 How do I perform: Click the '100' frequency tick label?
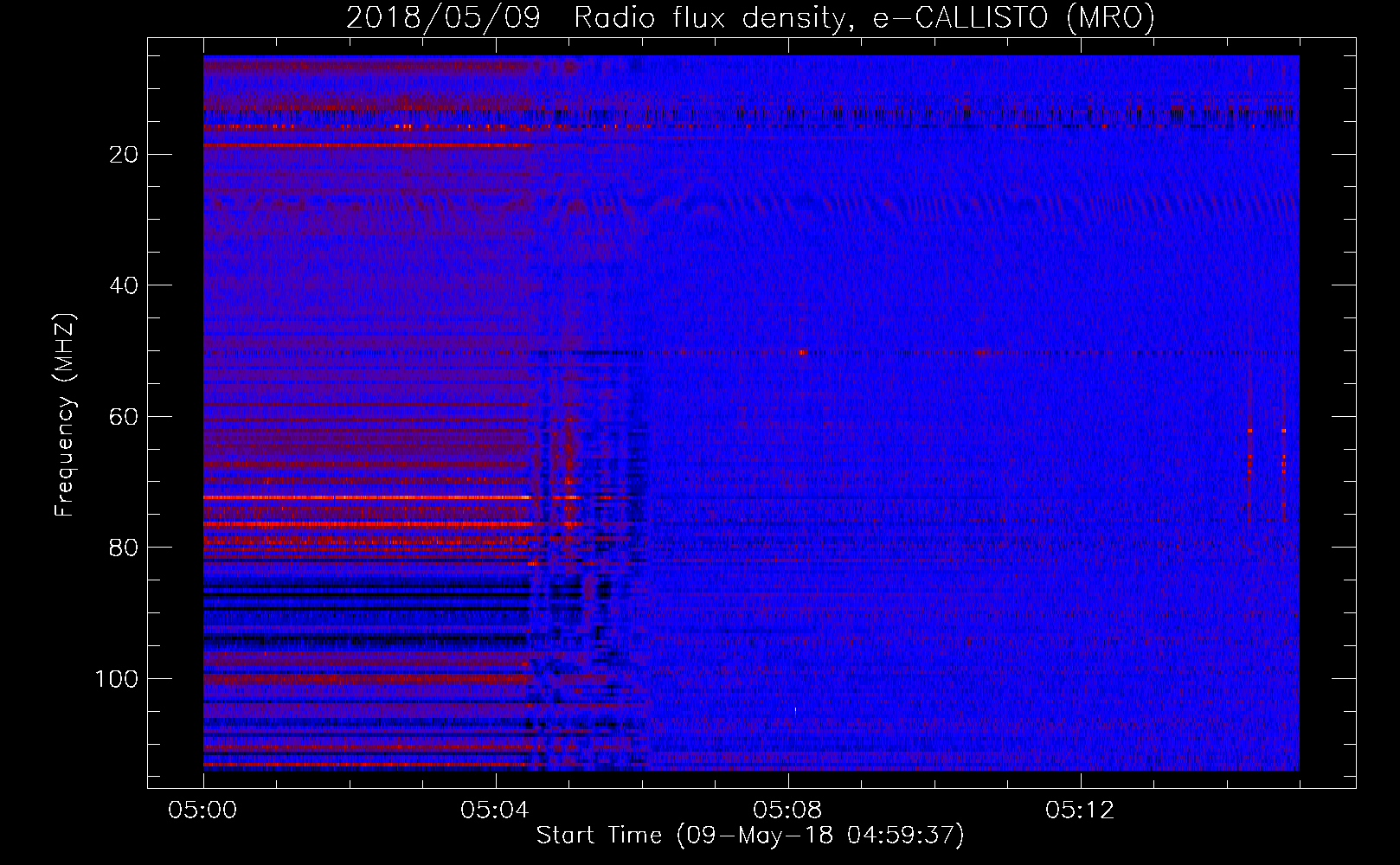coord(117,679)
